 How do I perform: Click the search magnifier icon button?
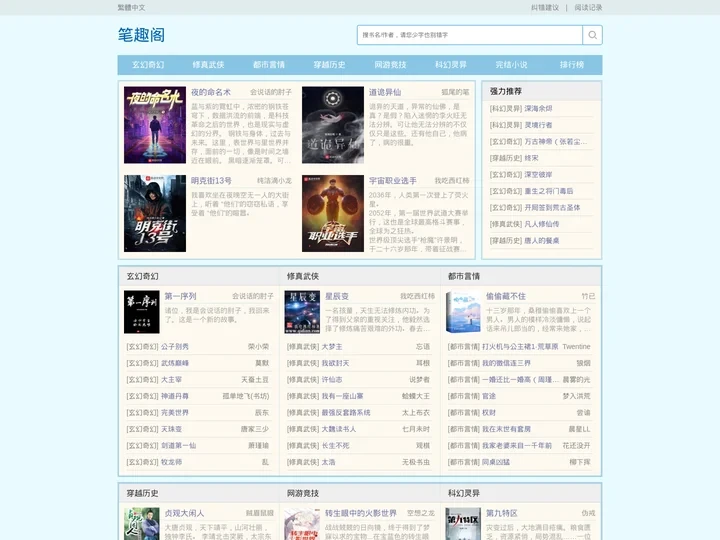tap(592, 35)
